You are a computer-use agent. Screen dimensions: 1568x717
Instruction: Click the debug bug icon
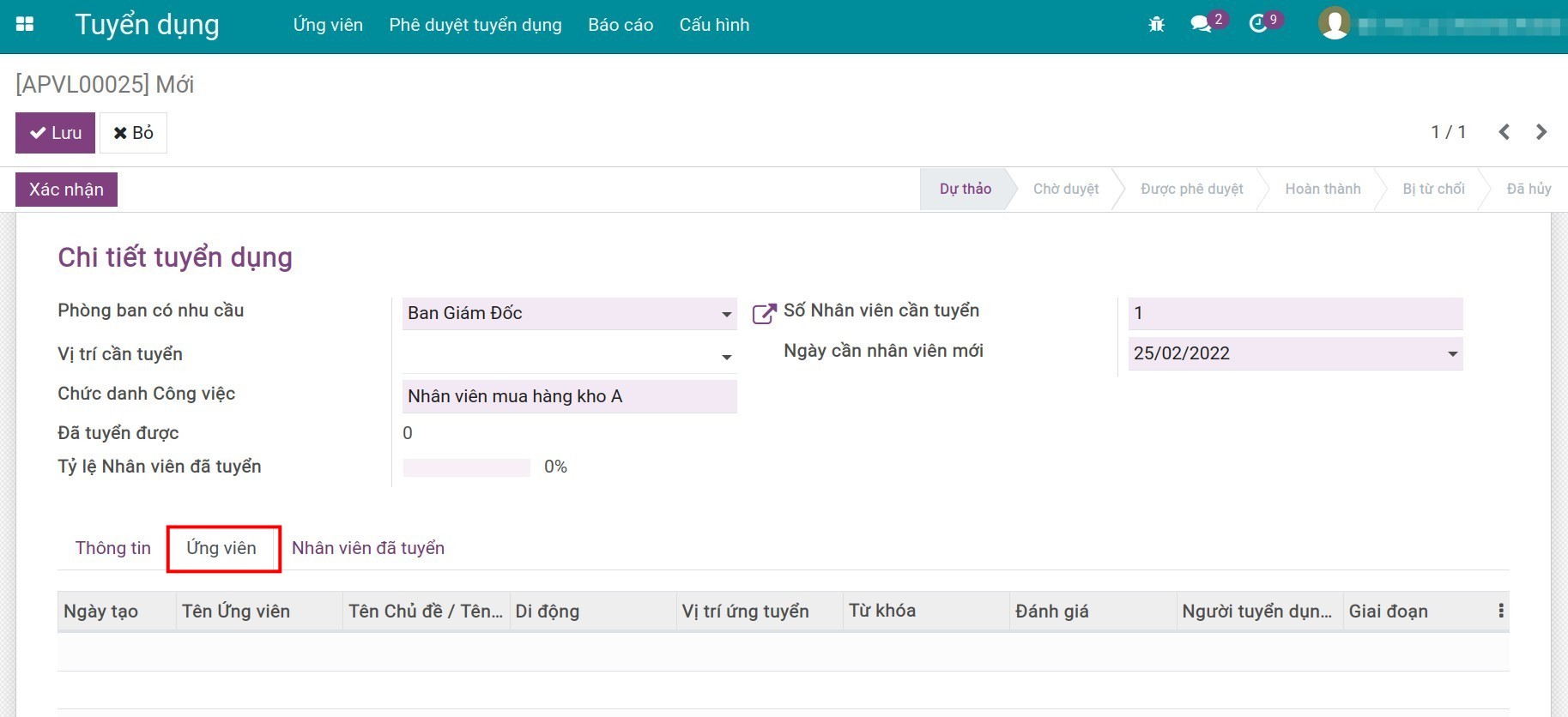(1156, 25)
